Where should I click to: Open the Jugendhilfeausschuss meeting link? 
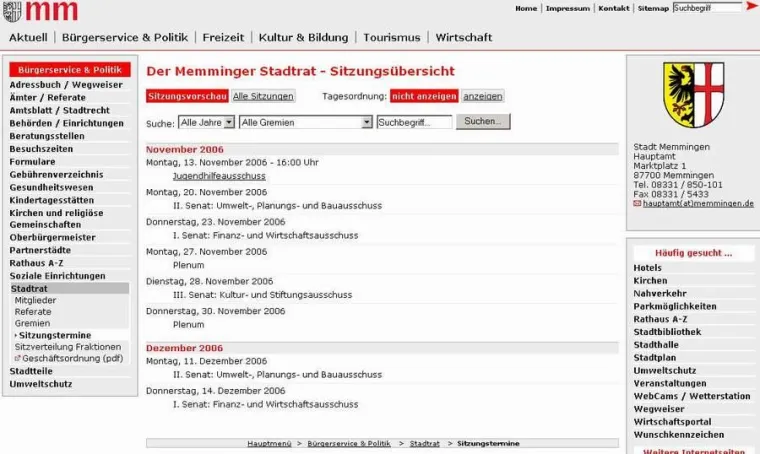219,176
